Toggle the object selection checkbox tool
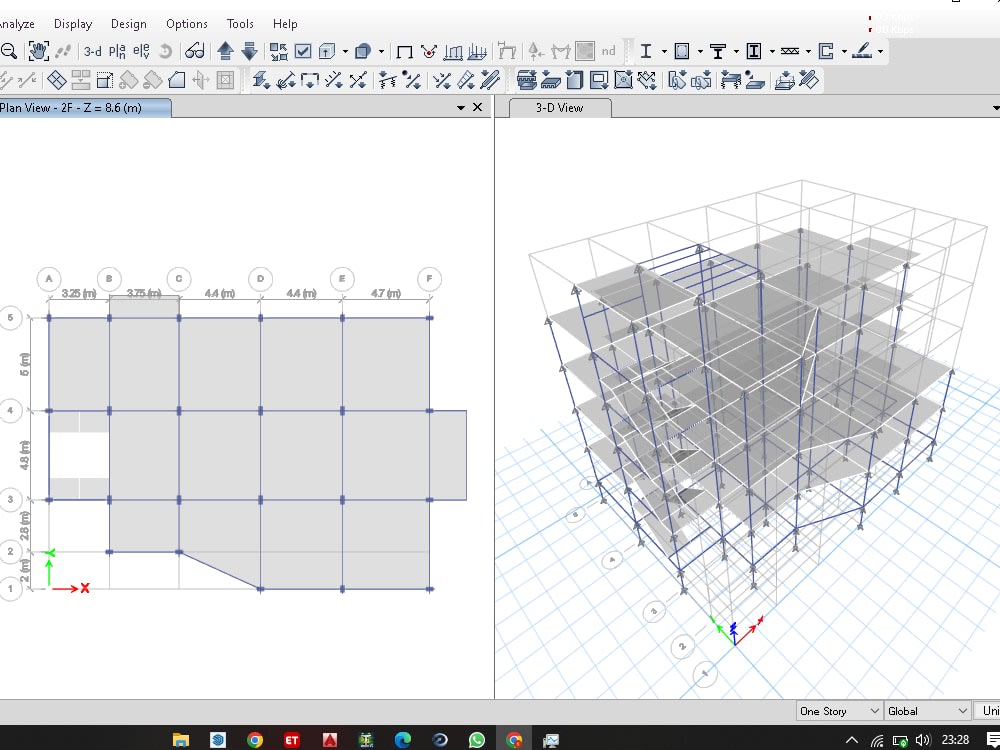 click(x=302, y=51)
